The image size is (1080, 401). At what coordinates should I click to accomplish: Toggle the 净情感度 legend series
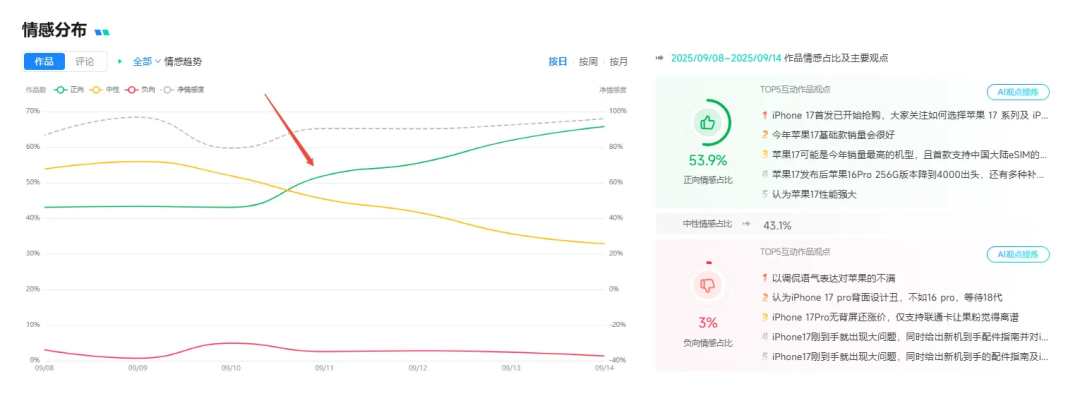click(x=182, y=90)
